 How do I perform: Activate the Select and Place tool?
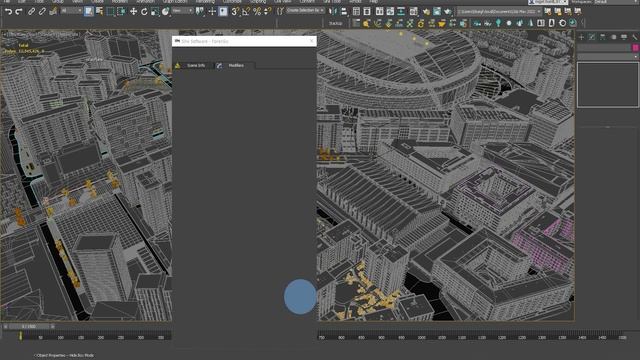(x=165, y=11)
